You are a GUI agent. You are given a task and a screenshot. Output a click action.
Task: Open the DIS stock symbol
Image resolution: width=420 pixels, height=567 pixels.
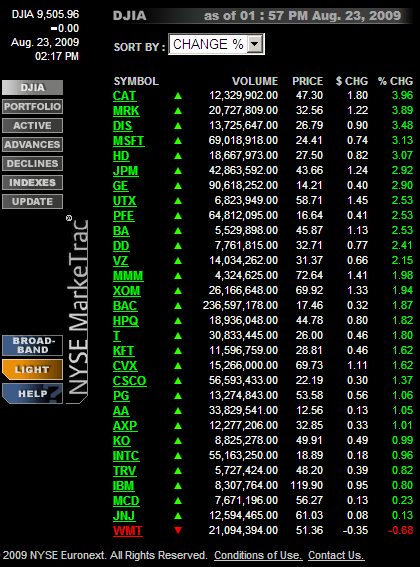click(x=122, y=126)
